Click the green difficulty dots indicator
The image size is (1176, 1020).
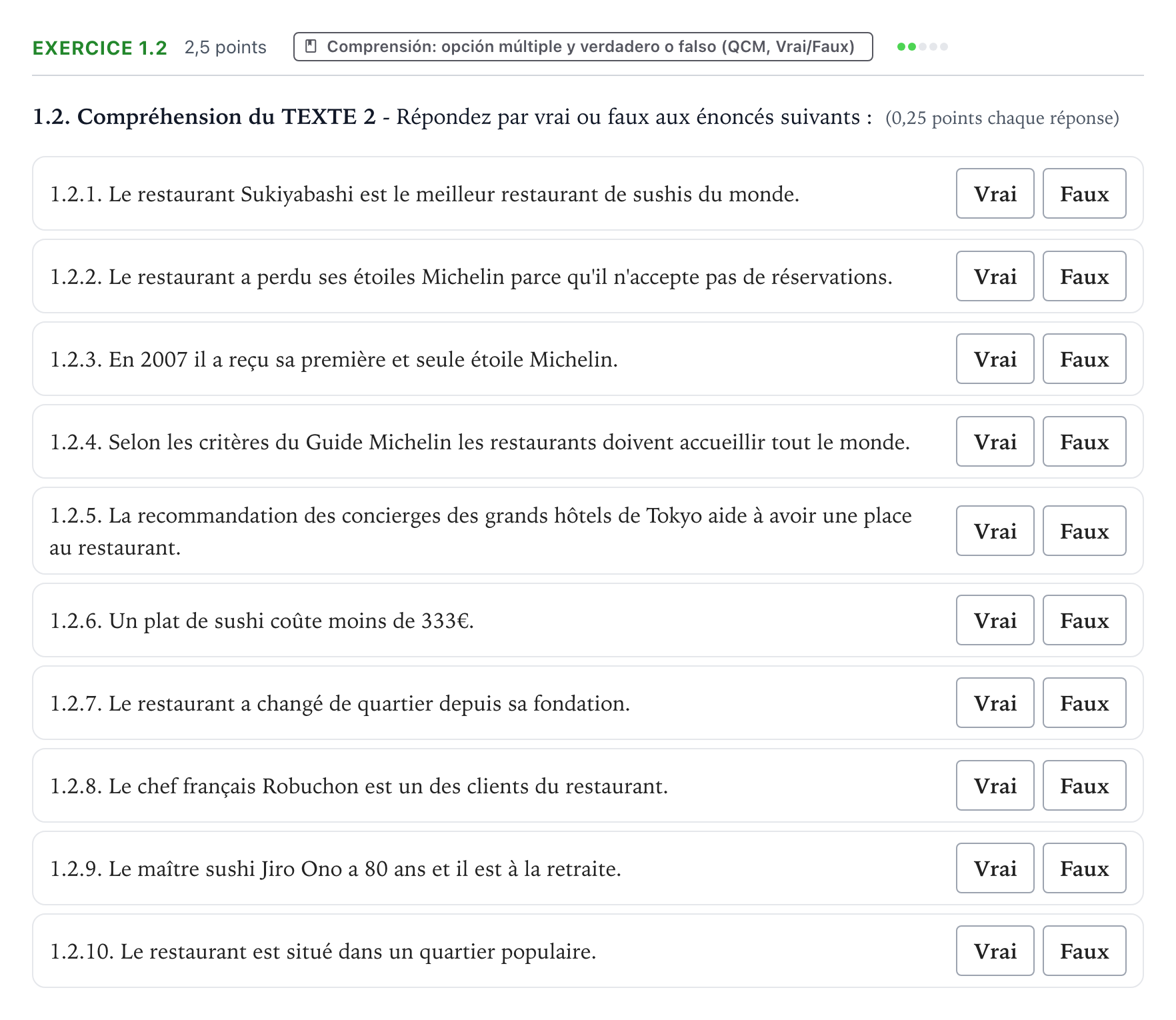tap(923, 47)
